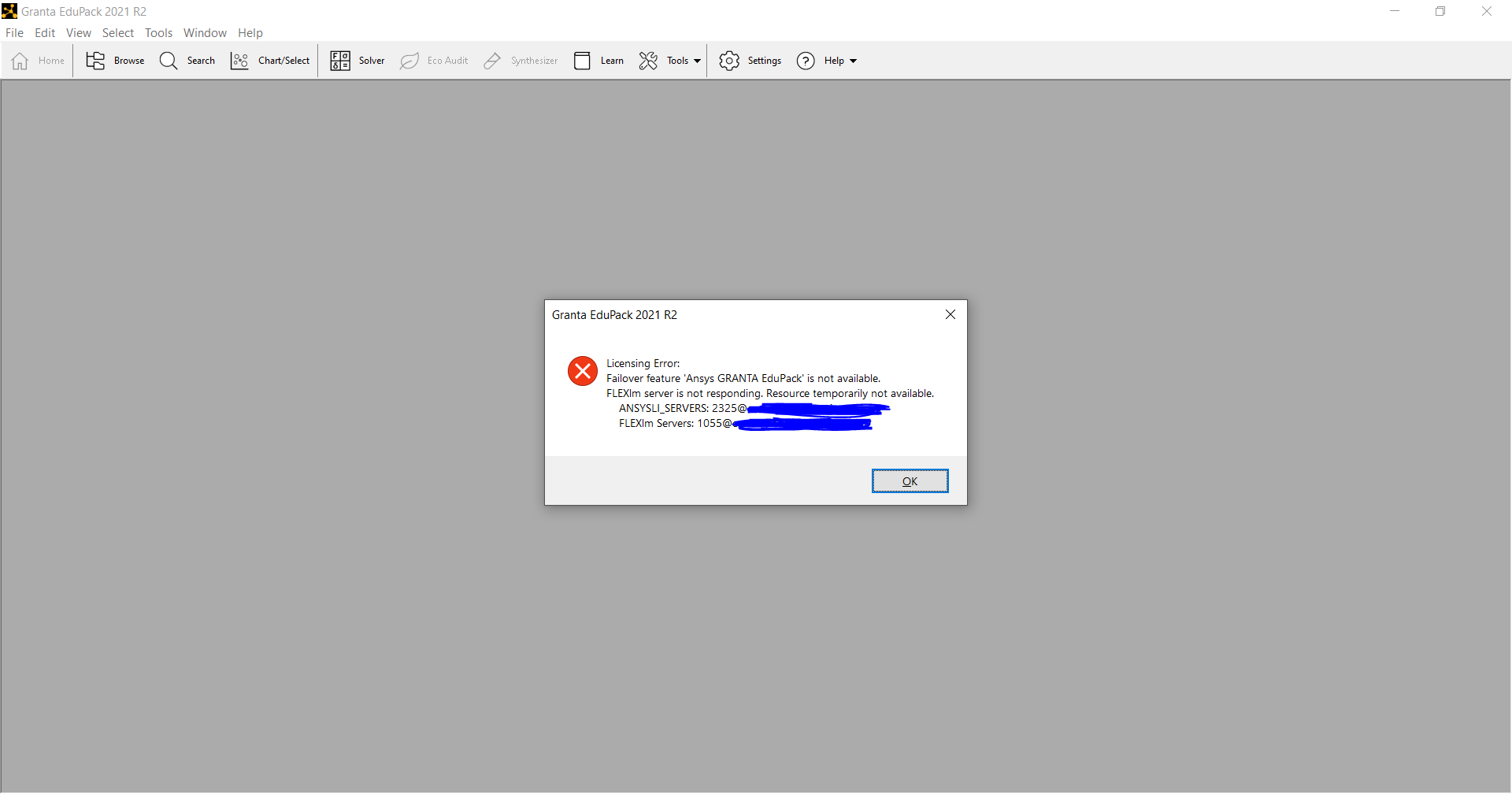The height and width of the screenshot is (794, 1512).
Task: Open the Learn panel icon
Action: (x=582, y=61)
